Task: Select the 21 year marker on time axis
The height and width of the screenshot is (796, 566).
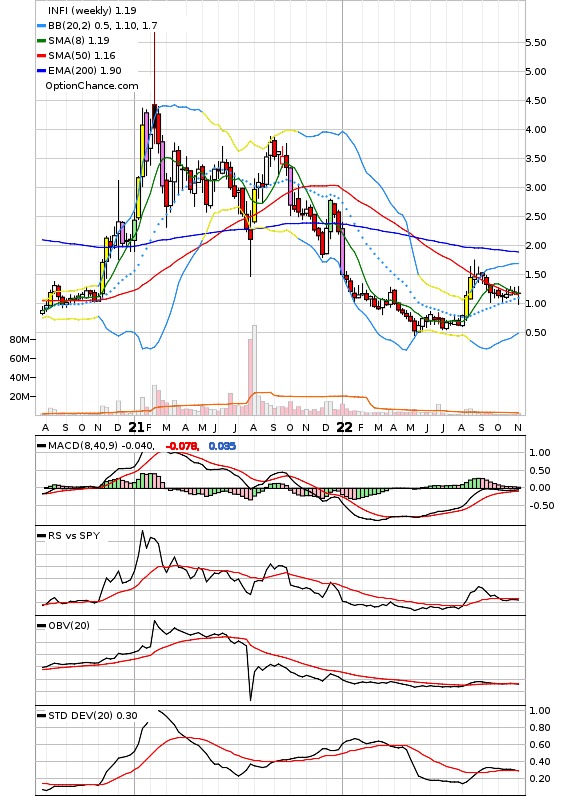Action: click(x=136, y=427)
